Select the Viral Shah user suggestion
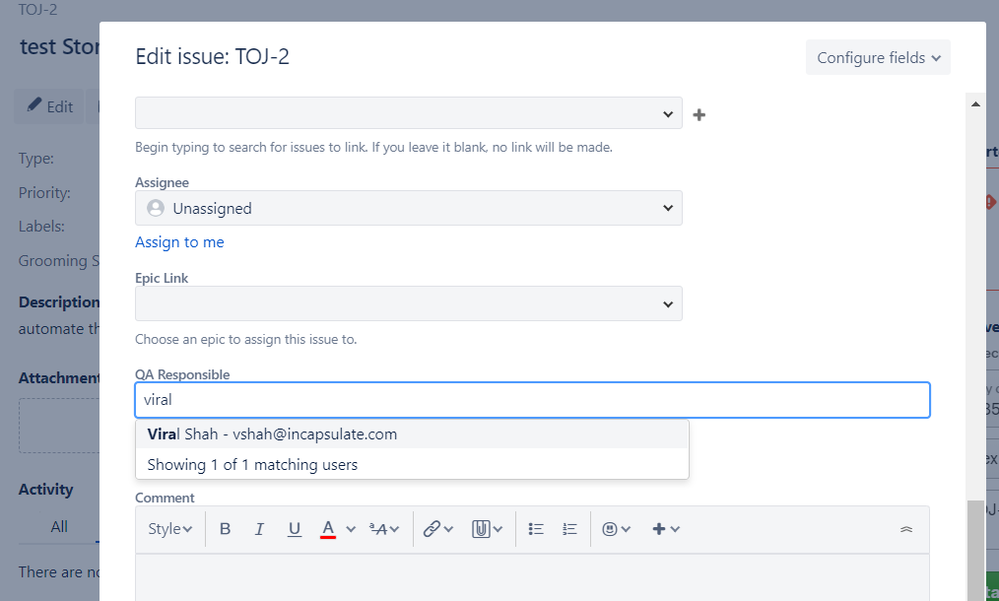The image size is (999, 601). (412, 434)
